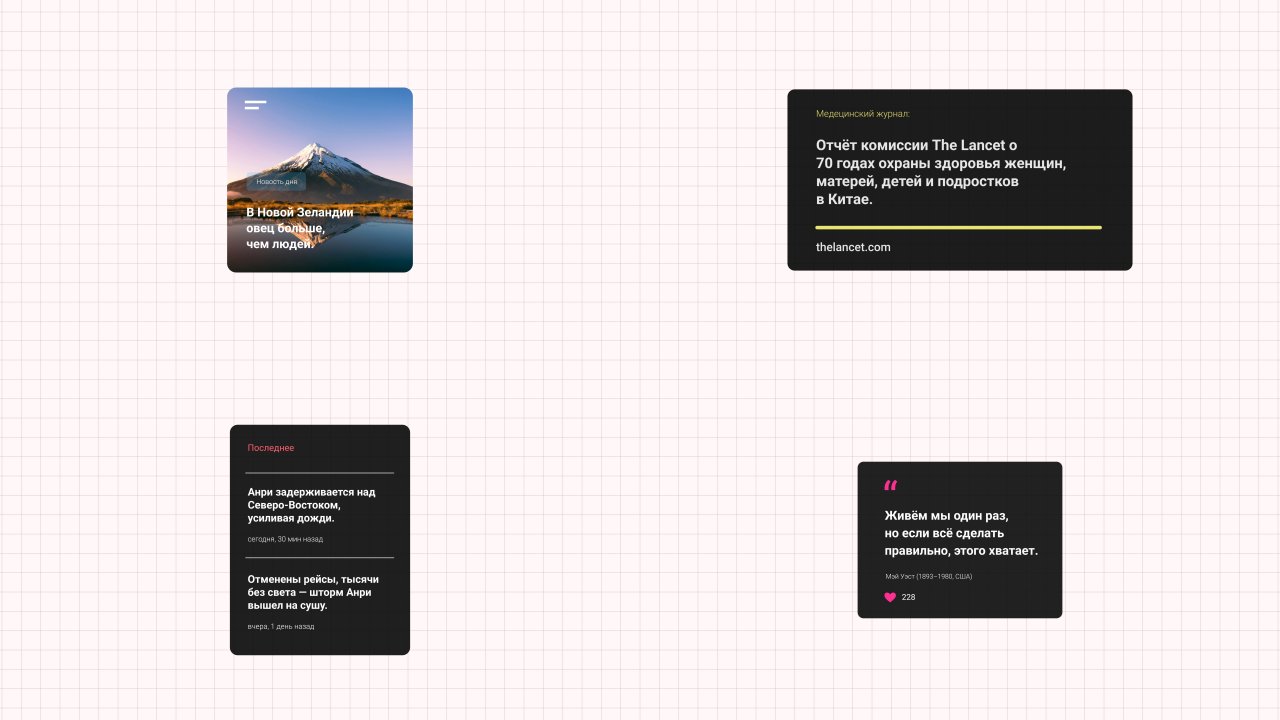Click timestamp "сегодня, 30 мин назад"
The width and height of the screenshot is (1280, 720).
[285, 539]
